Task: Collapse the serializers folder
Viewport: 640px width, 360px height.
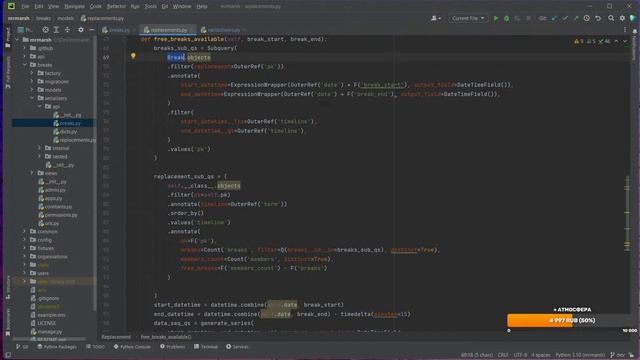Action: (x=32, y=98)
